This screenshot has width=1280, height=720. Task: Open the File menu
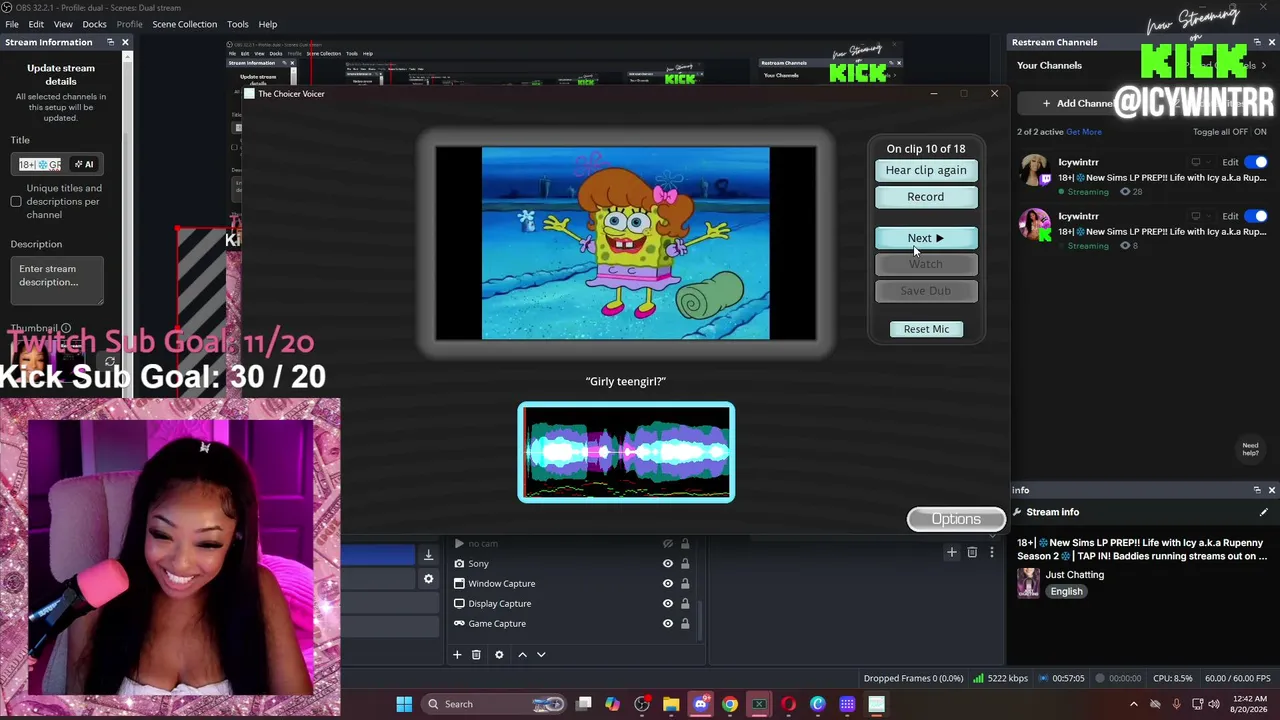(12, 24)
